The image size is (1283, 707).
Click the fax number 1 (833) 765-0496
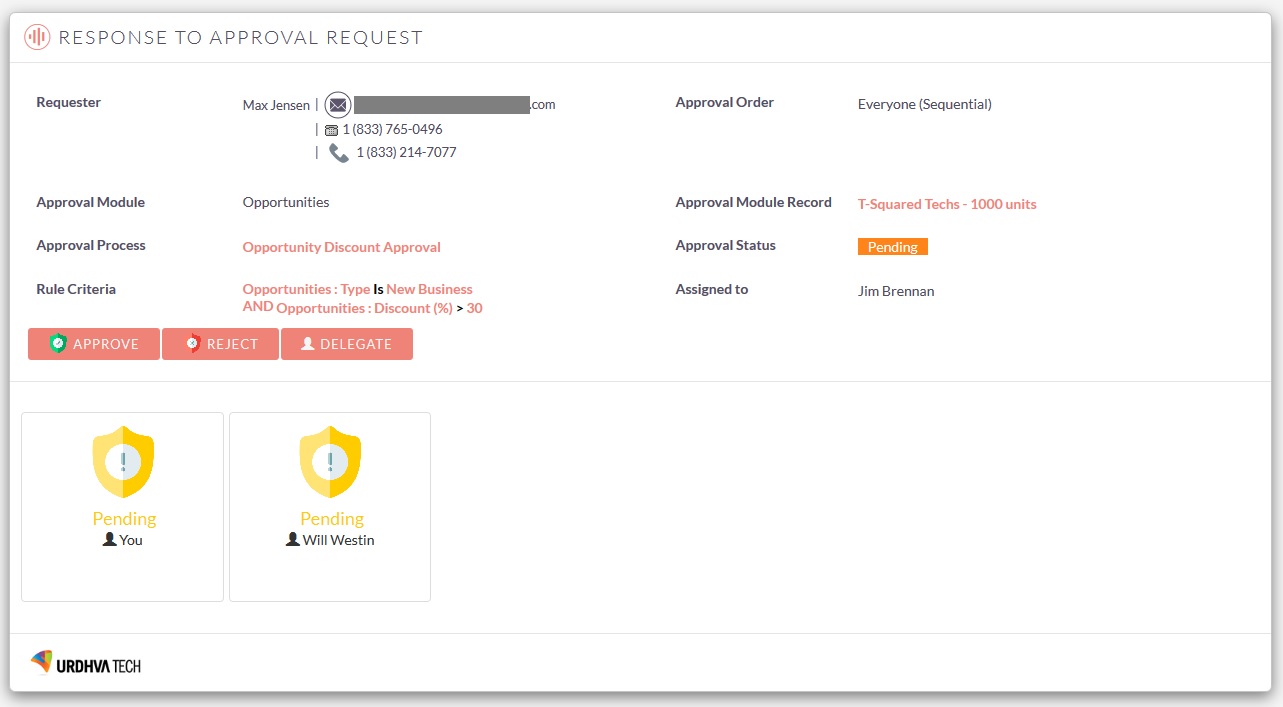[x=392, y=130]
